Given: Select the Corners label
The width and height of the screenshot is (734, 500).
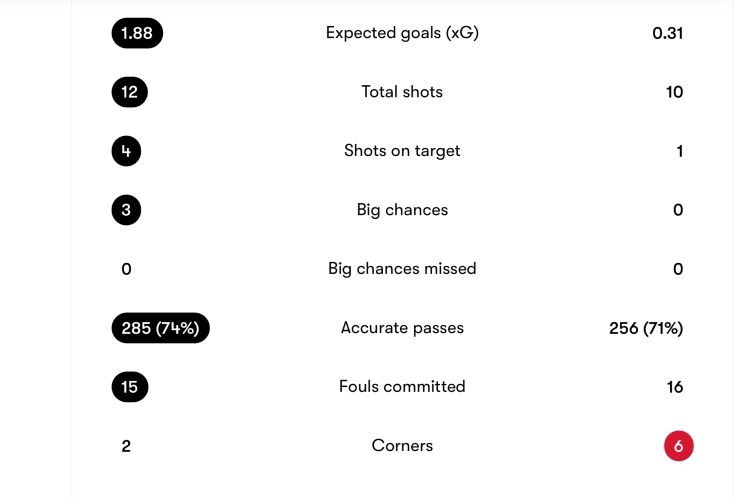Looking at the screenshot, I should pyautogui.click(x=402, y=446).
